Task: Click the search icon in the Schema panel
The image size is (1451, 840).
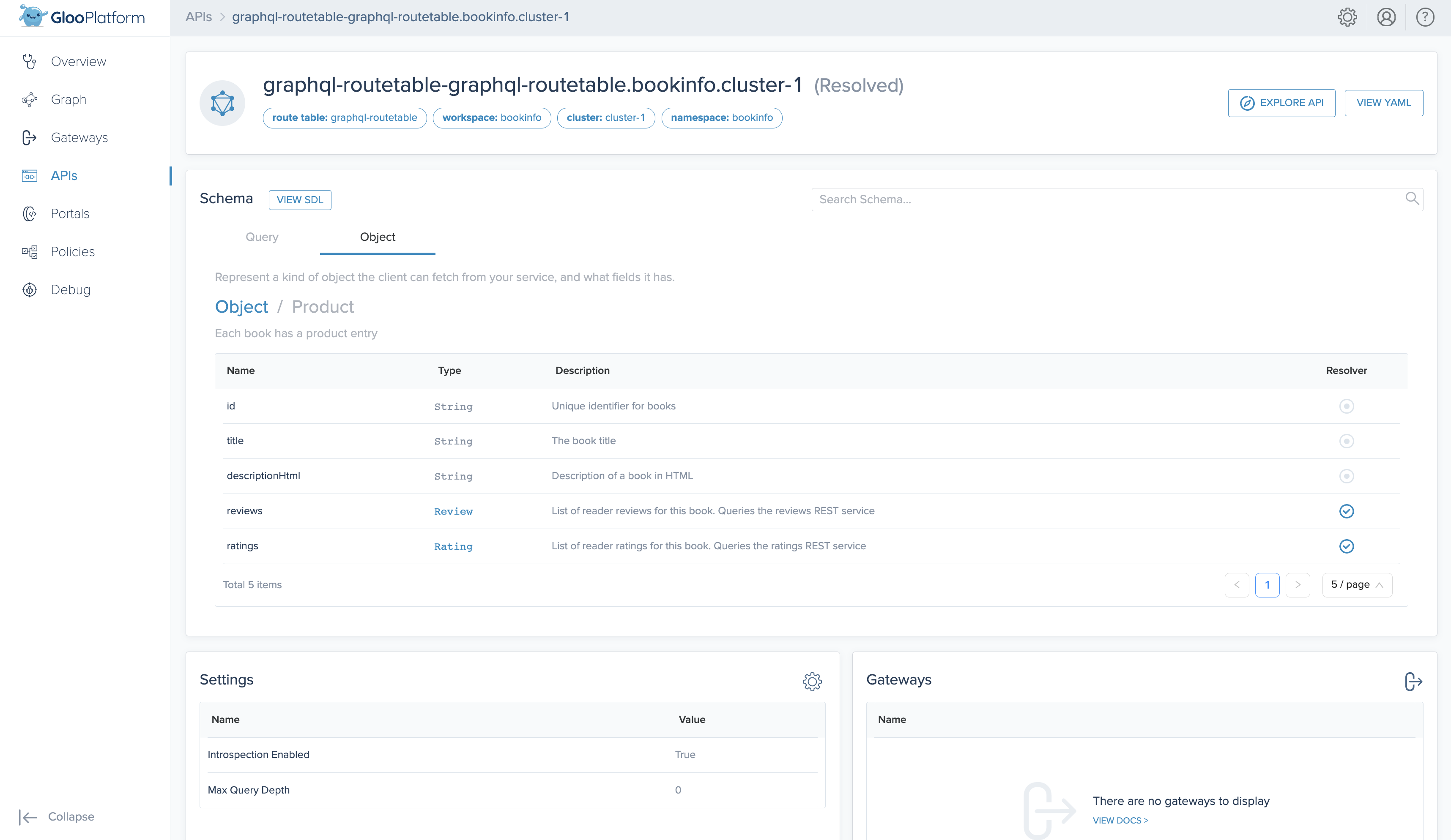Action: (x=1413, y=199)
